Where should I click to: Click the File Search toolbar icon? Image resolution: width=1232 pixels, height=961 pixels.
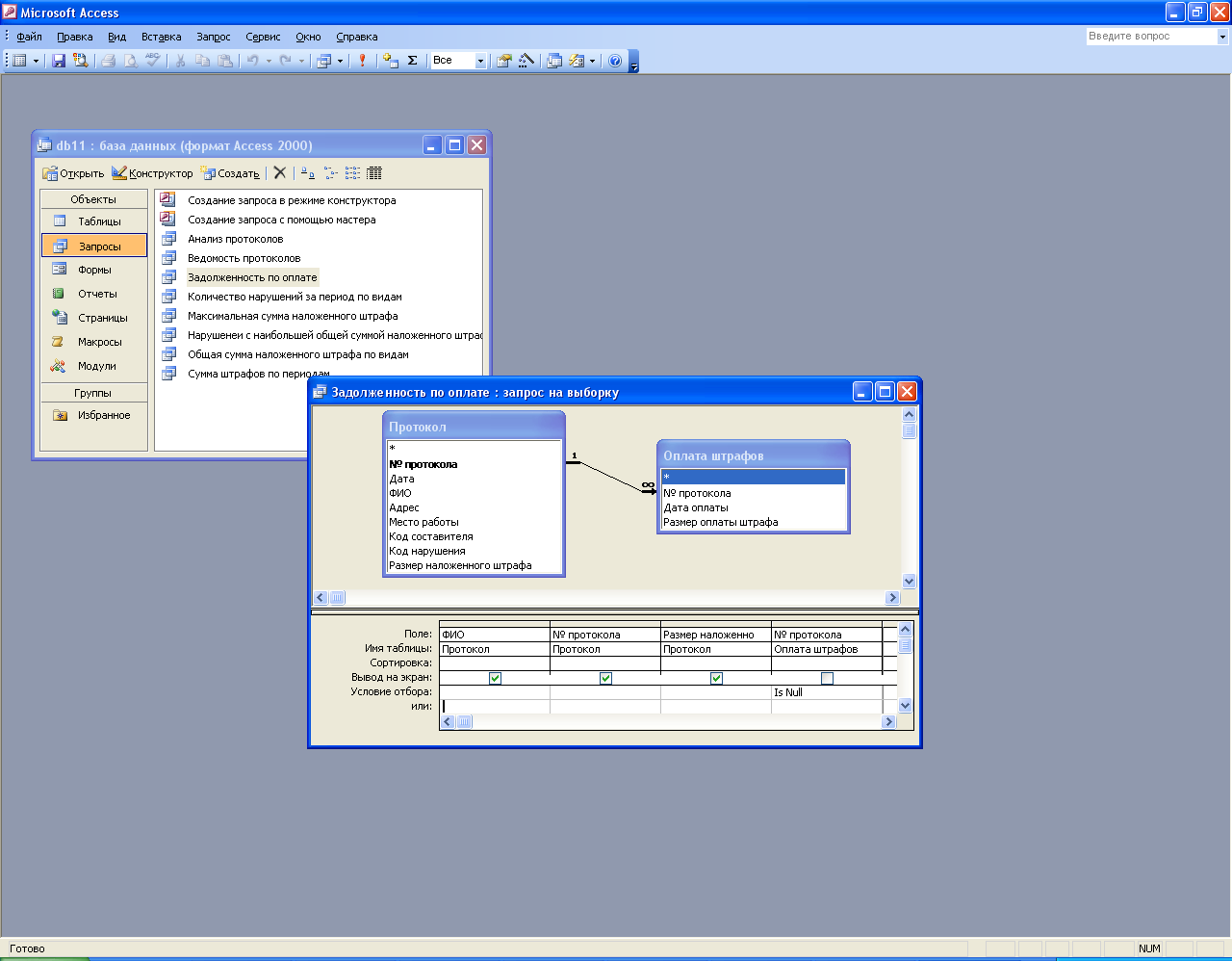click(x=81, y=61)
